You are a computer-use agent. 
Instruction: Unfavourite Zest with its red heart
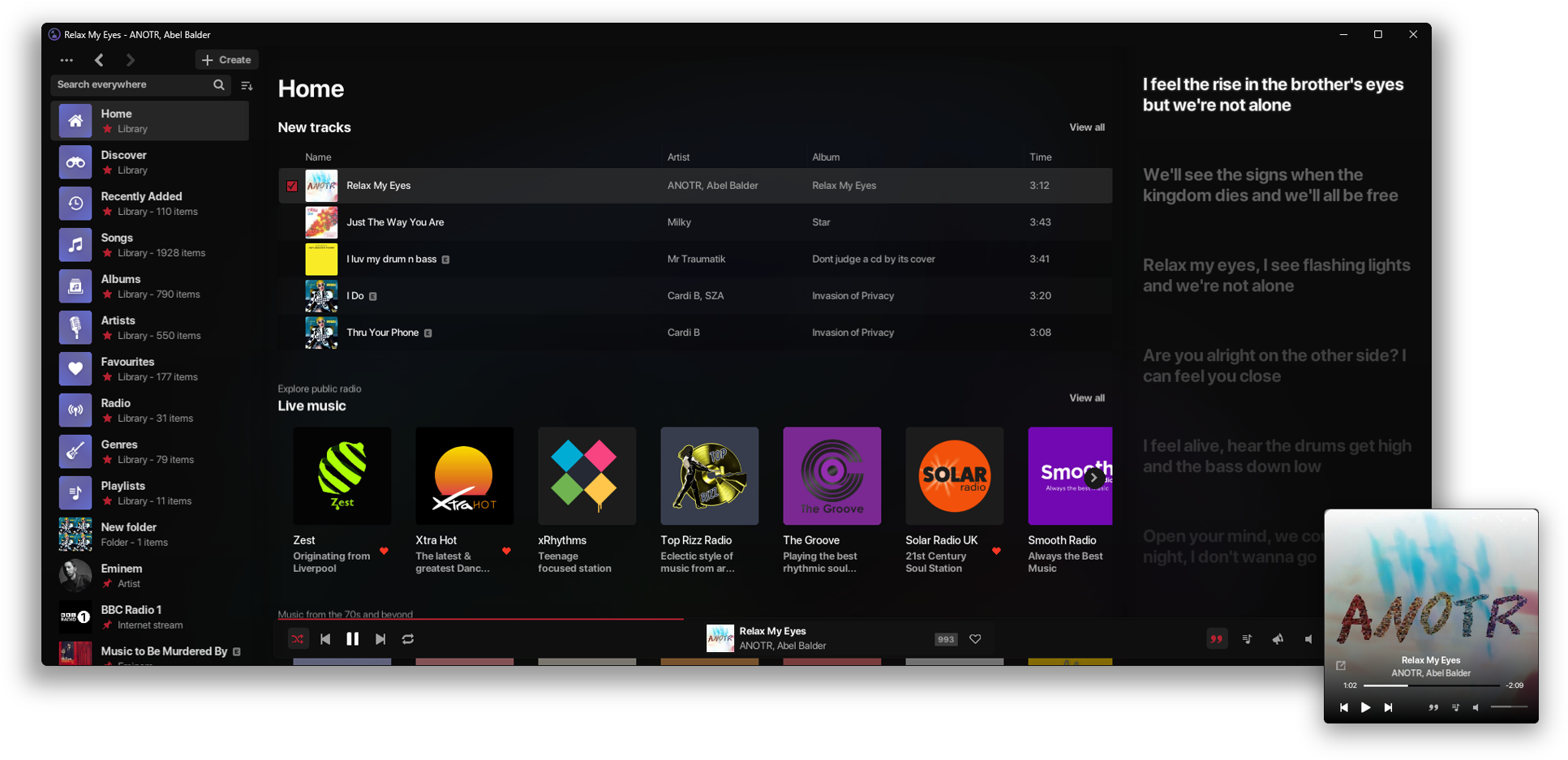coord(384,552)
